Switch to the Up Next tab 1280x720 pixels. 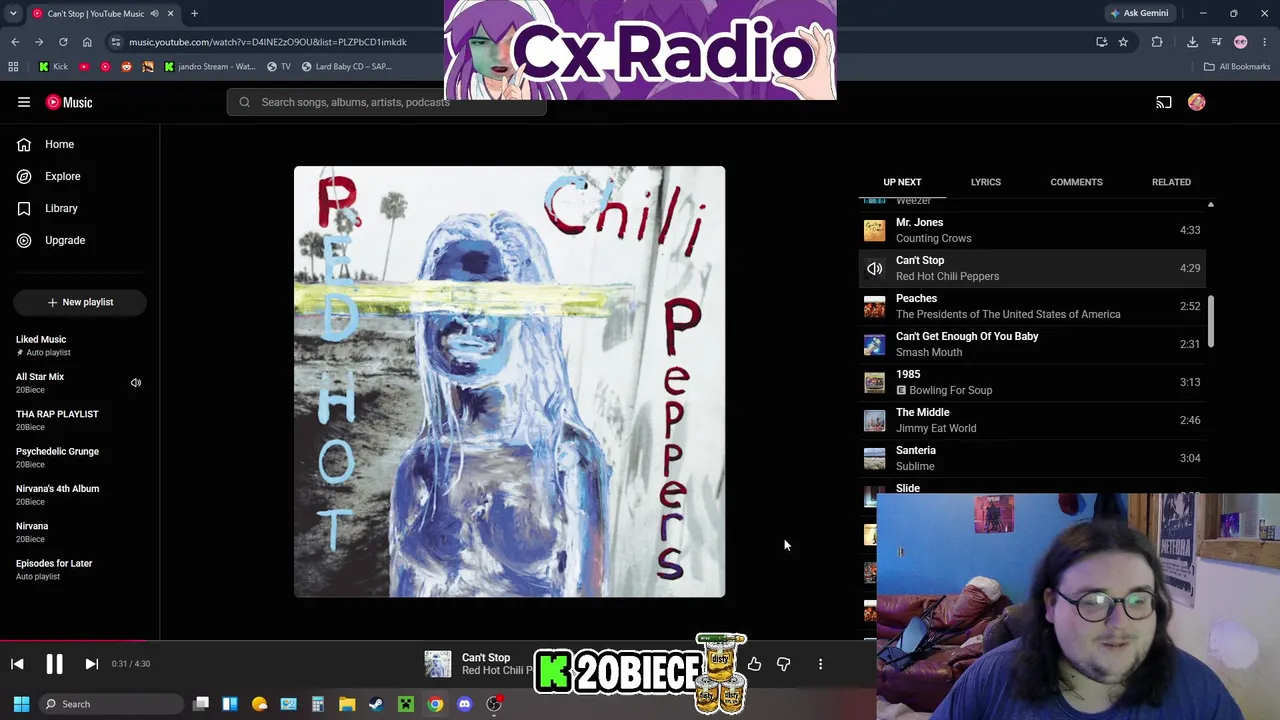902,182
